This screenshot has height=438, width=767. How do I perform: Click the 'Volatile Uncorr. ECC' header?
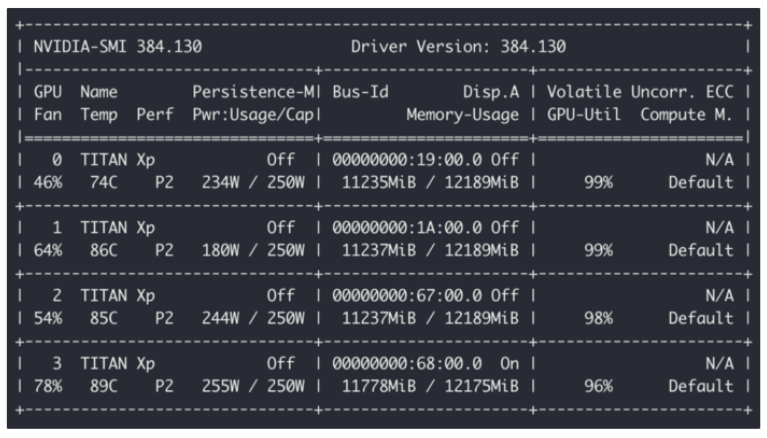click(640, 92)
